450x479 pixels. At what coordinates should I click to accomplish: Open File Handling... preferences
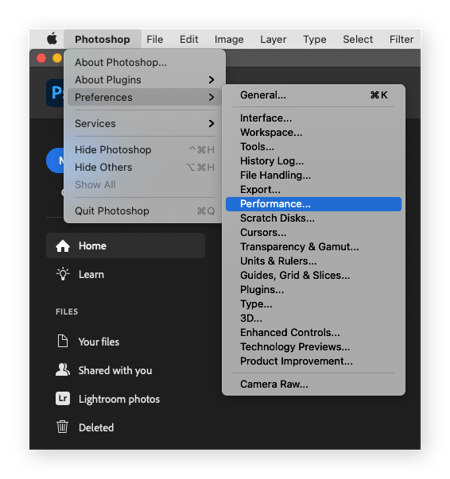[x=313, y=175]
